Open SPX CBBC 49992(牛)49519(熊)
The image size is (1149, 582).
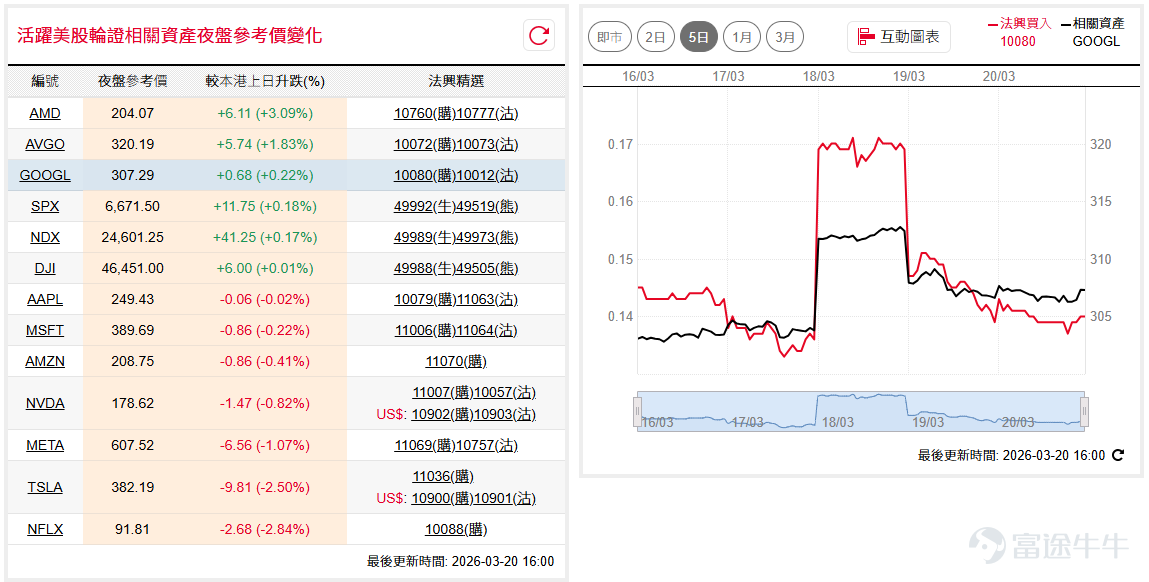tap(456, 207)
